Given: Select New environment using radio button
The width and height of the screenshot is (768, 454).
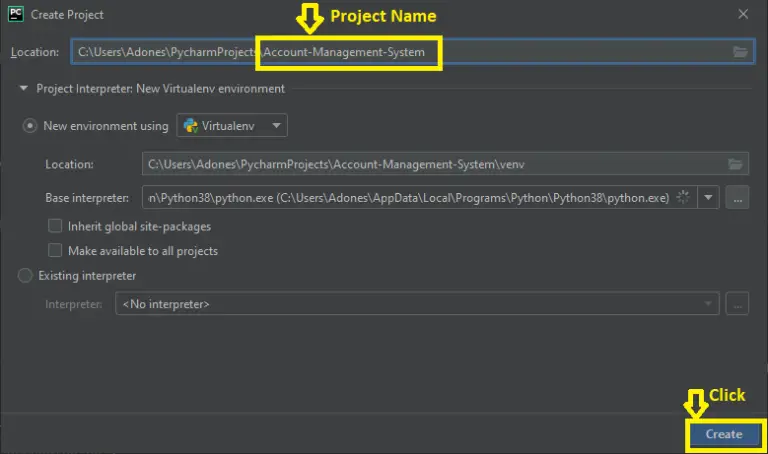Looking at the screenshot, I should [x=30, y=126].
